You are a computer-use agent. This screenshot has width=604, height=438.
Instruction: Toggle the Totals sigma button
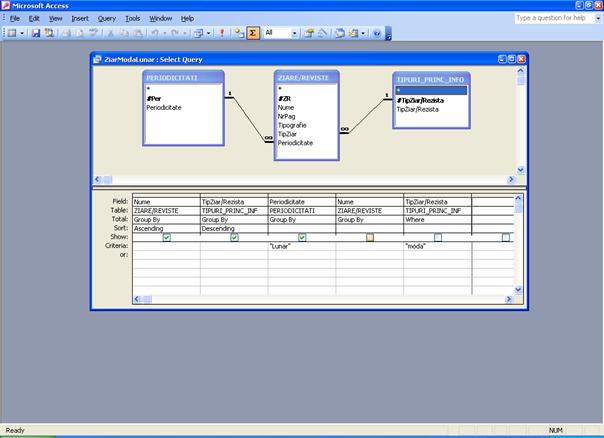pos(253,33)
